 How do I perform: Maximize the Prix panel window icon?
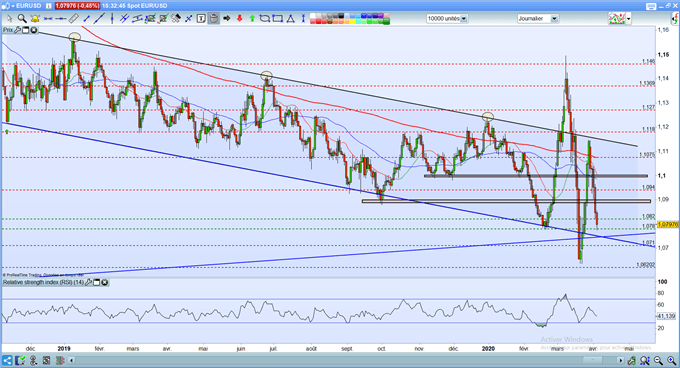[x=26, y=30]
